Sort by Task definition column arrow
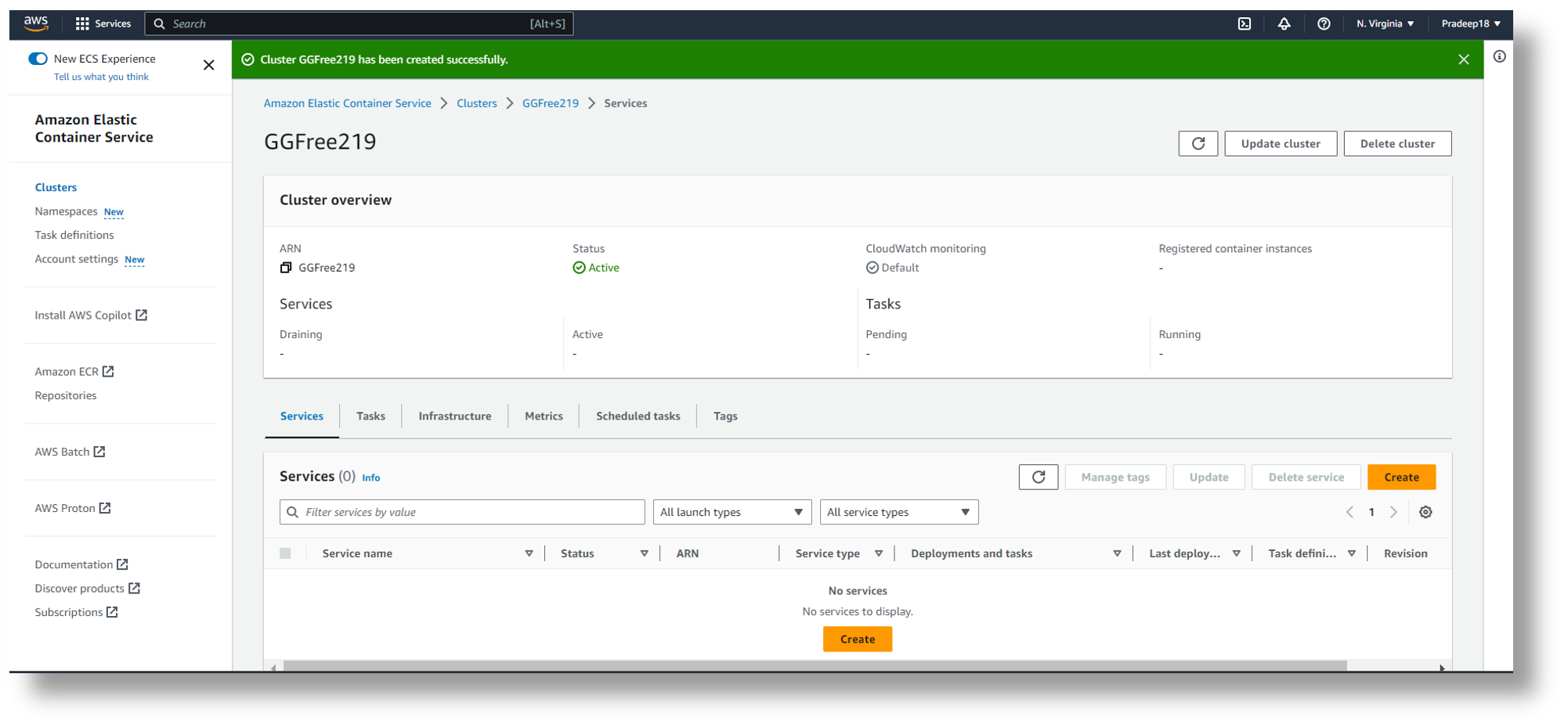1568x728 pixels. point(1352,553)
